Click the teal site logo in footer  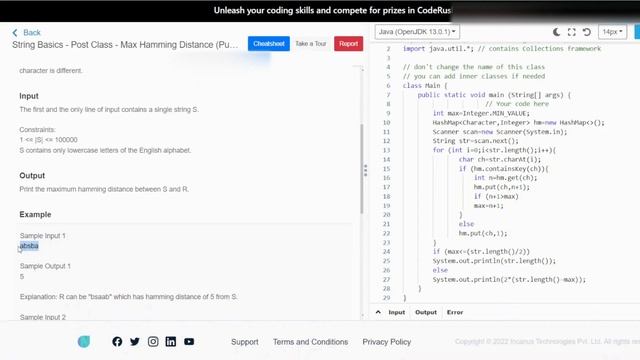(84, 342)
